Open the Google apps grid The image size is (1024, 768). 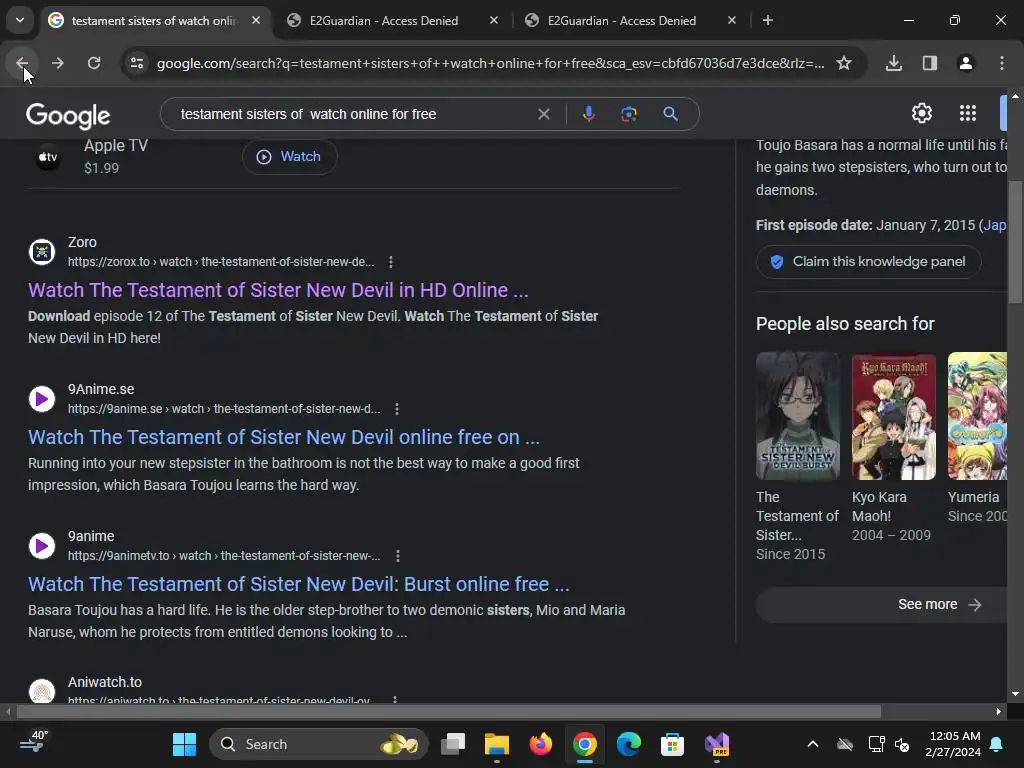click(x=968, y=113)
